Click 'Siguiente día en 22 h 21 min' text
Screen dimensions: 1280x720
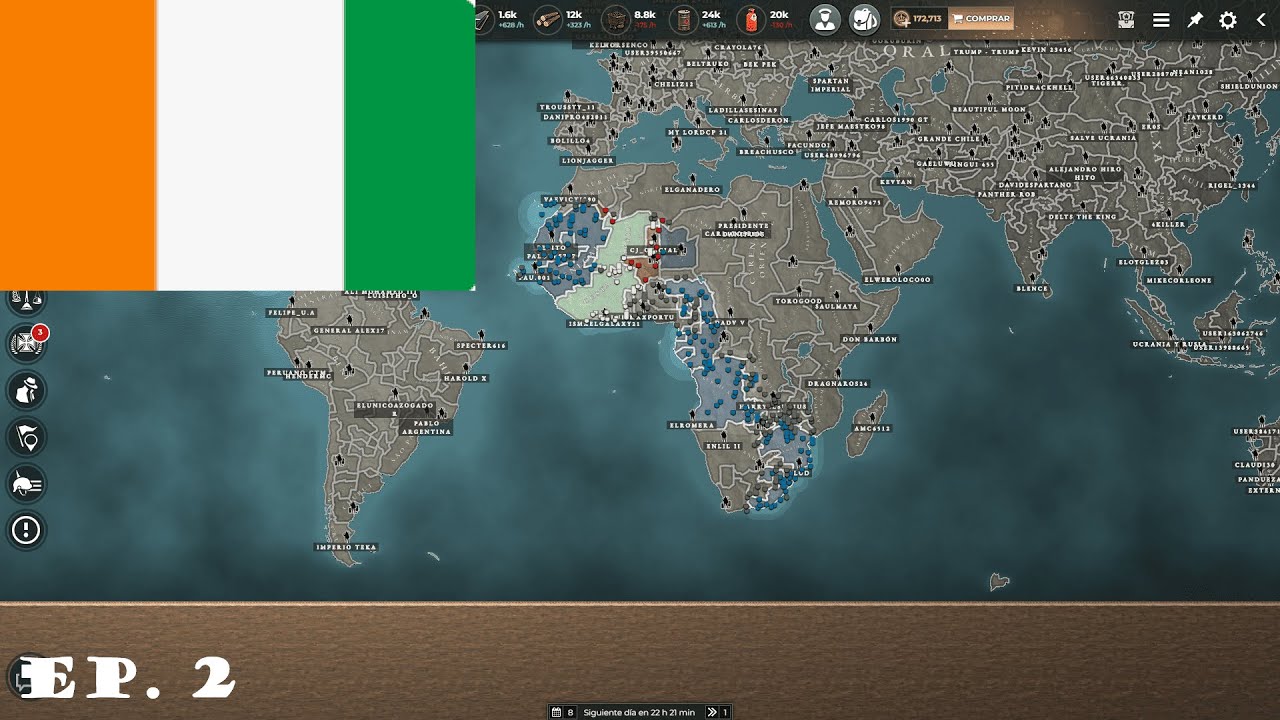(639, 712)
